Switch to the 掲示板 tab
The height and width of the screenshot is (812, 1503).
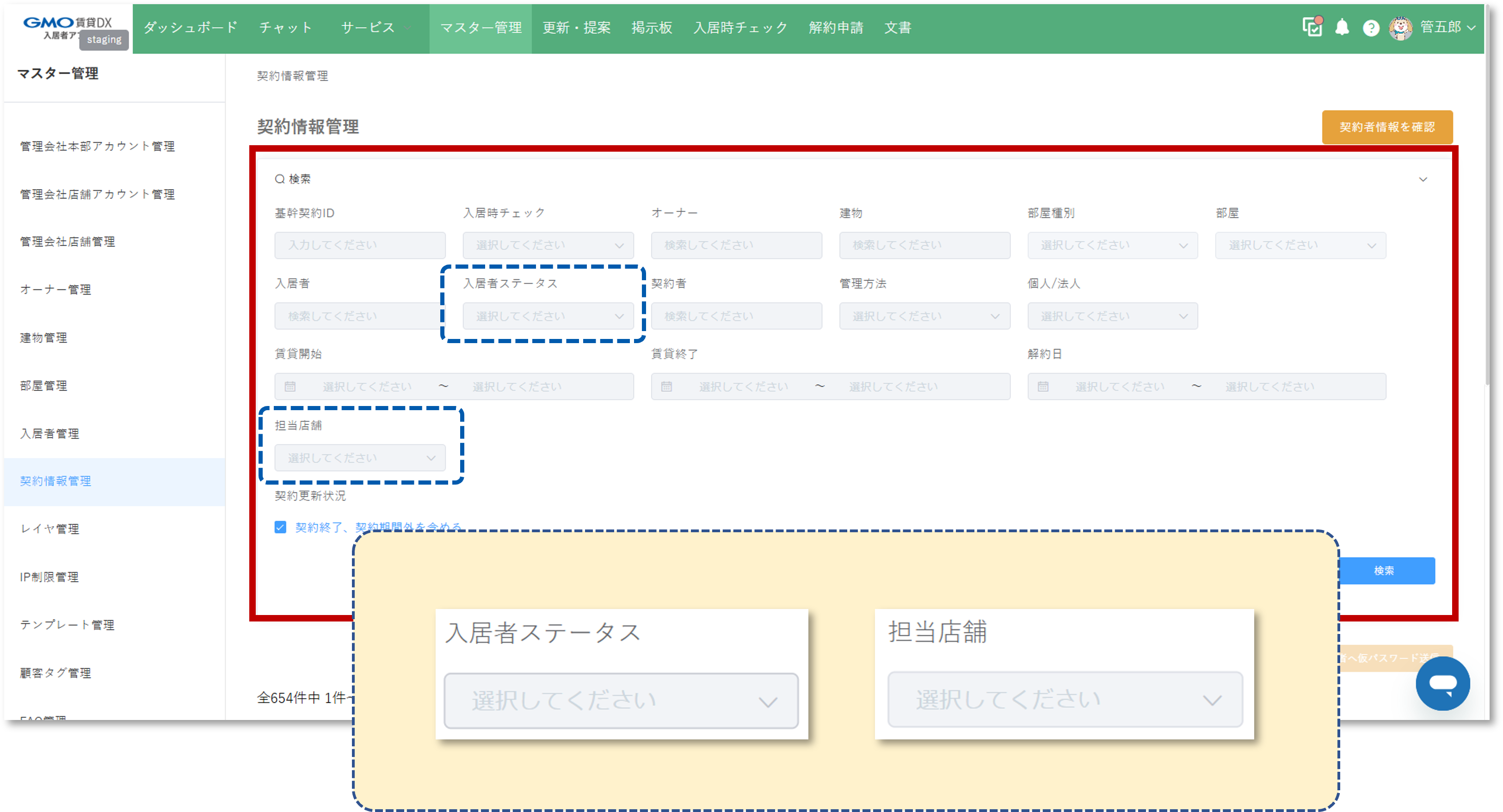coord(651,27)
